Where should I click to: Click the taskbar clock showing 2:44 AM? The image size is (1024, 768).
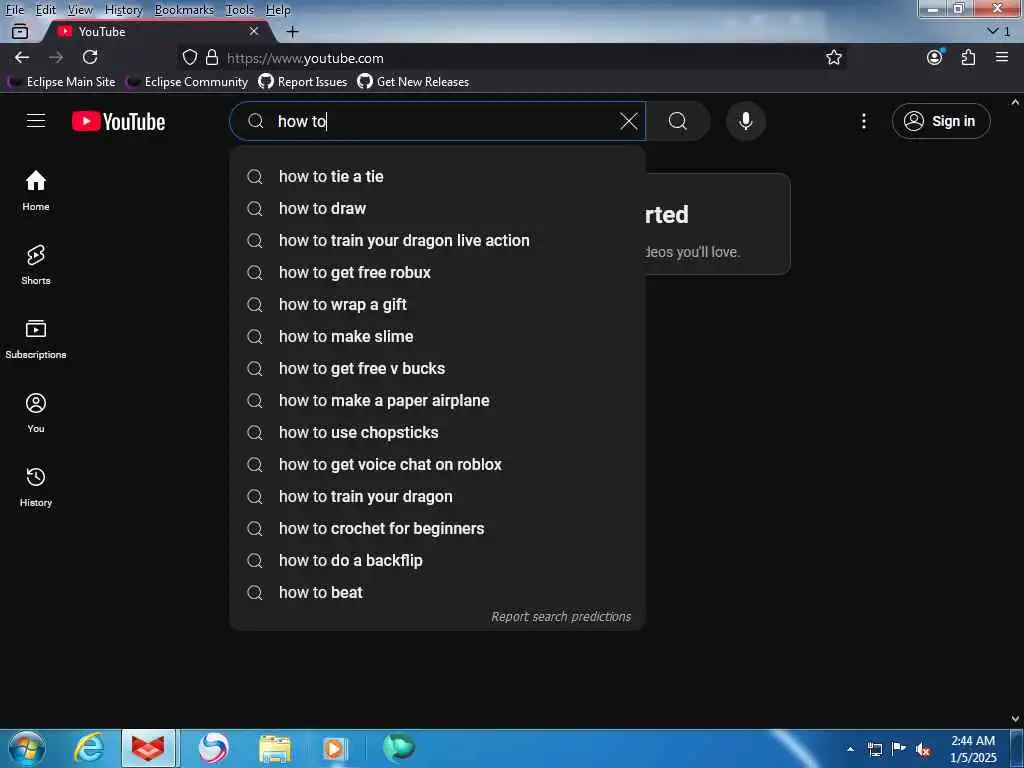coord(973,749)
